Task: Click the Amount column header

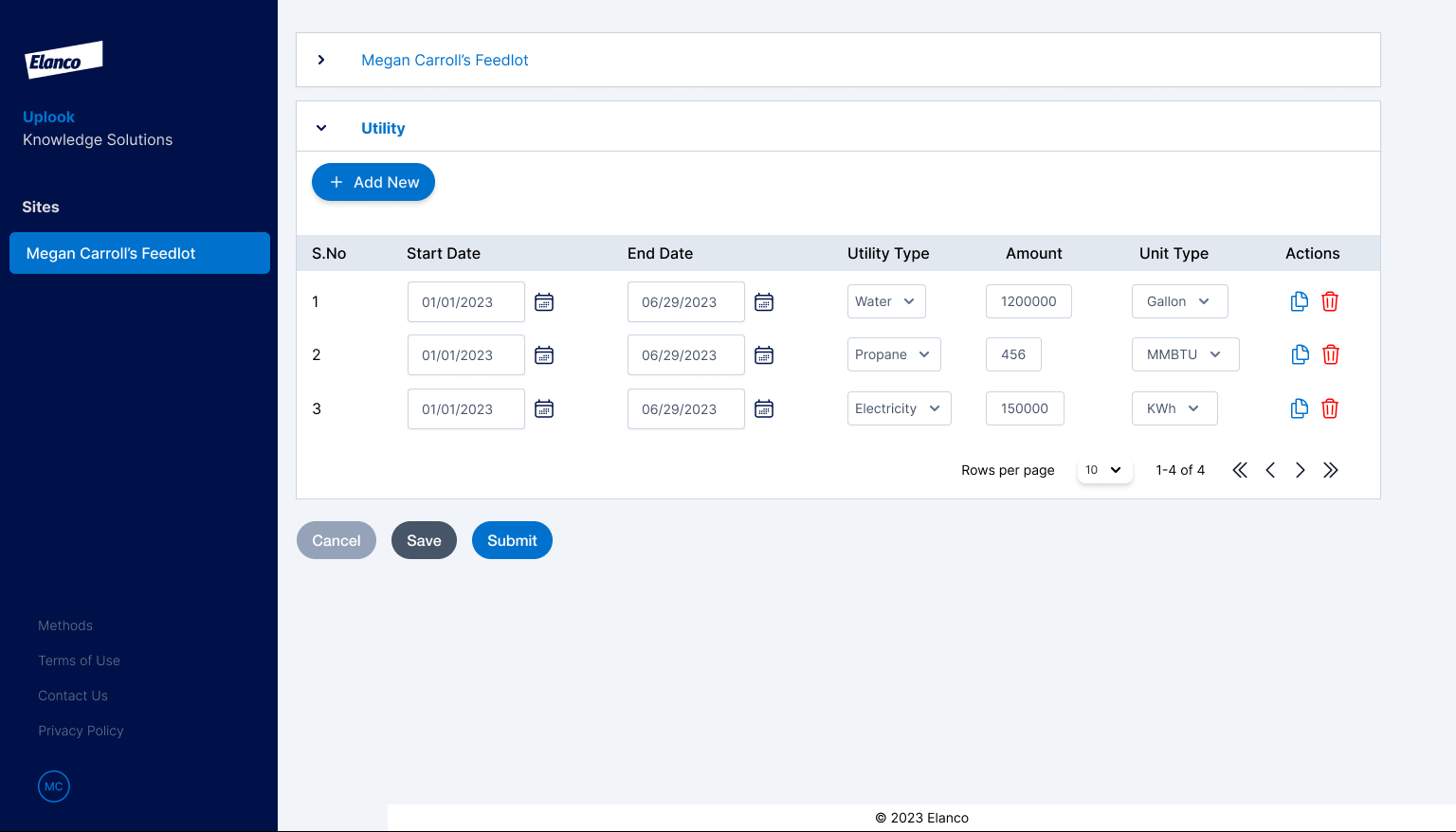Action: pyautogui.click(x=1034, y=253)
